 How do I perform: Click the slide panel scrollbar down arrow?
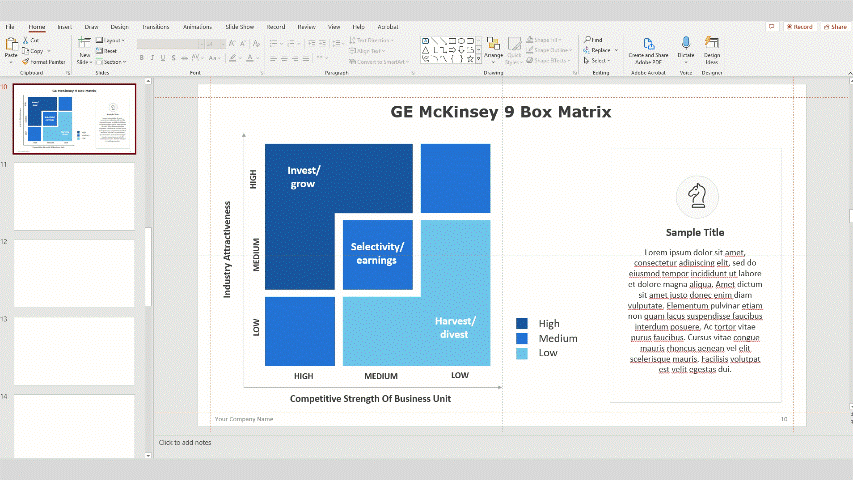point(148,455)
